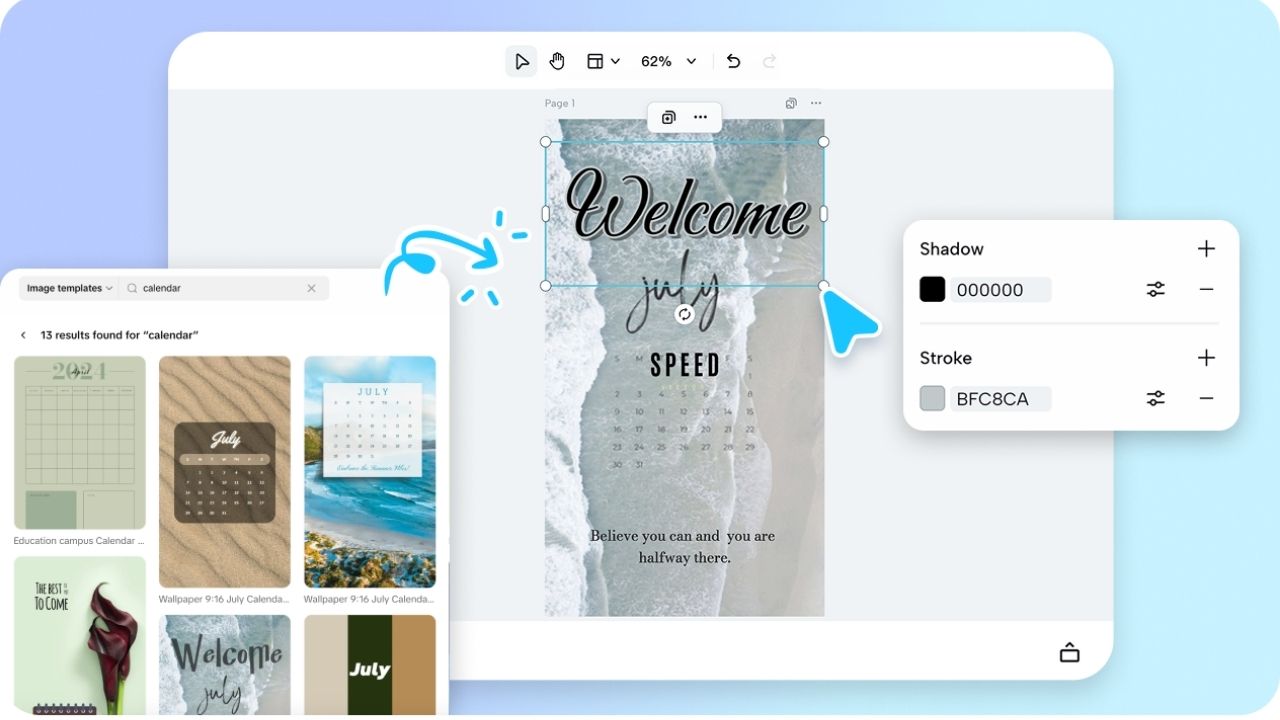Open the Image templates dropdown
The width and height of the screenshot is (1280, 720).
click(x=68, y=288)
